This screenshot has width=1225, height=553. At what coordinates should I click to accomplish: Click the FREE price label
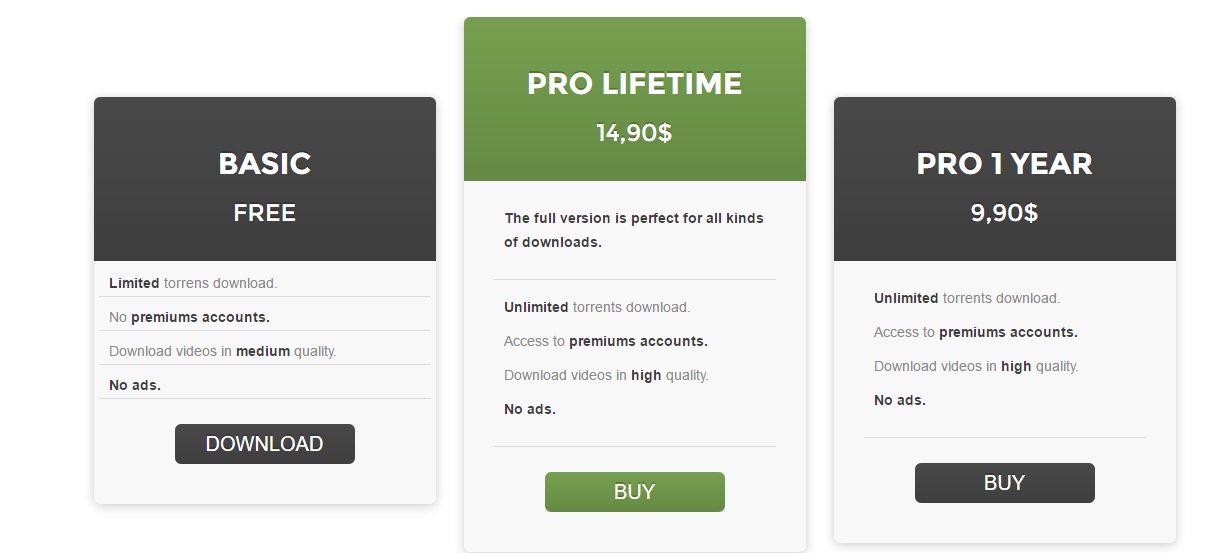point(265,213)
